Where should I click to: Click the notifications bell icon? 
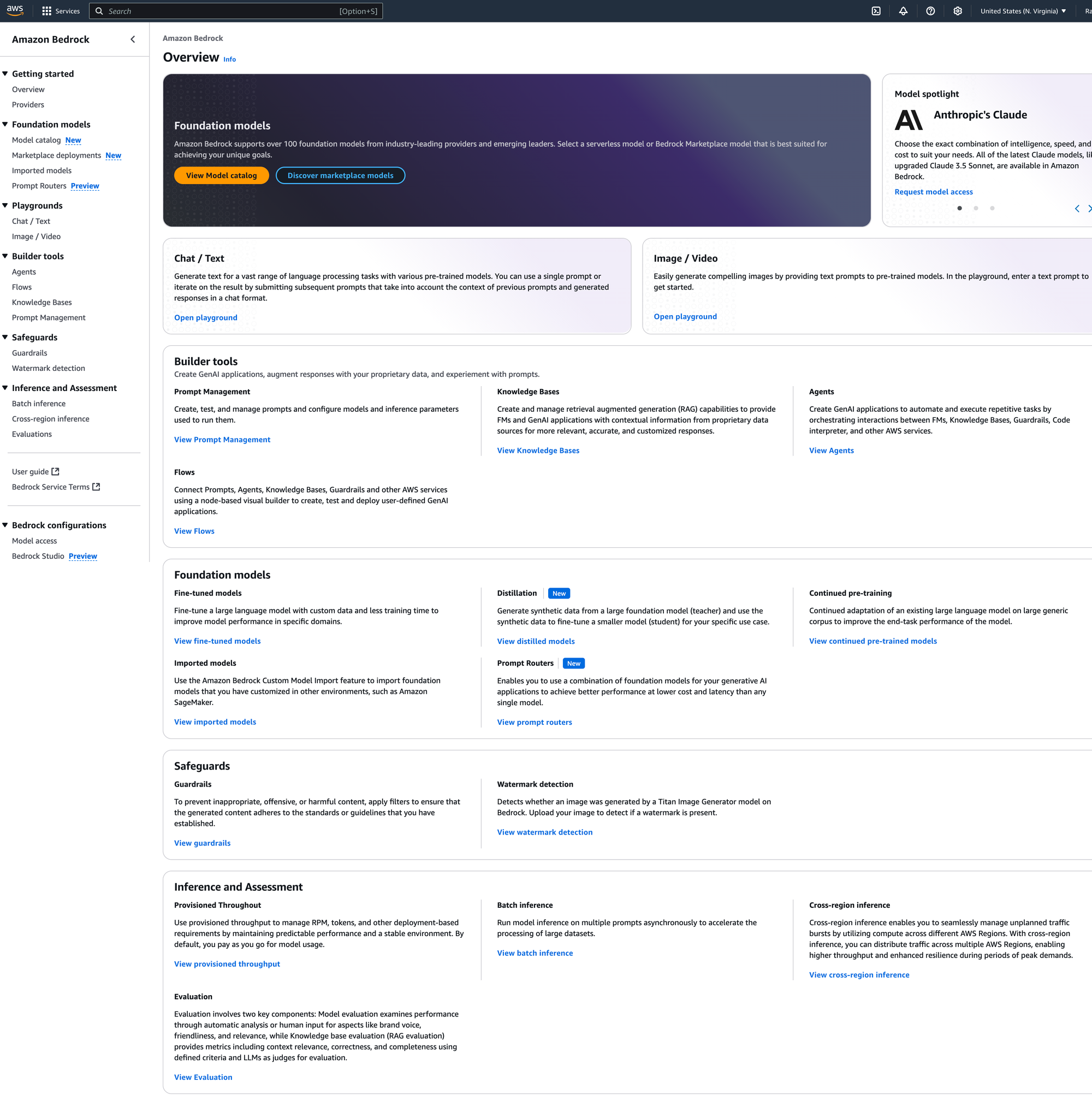click(903, 11)
